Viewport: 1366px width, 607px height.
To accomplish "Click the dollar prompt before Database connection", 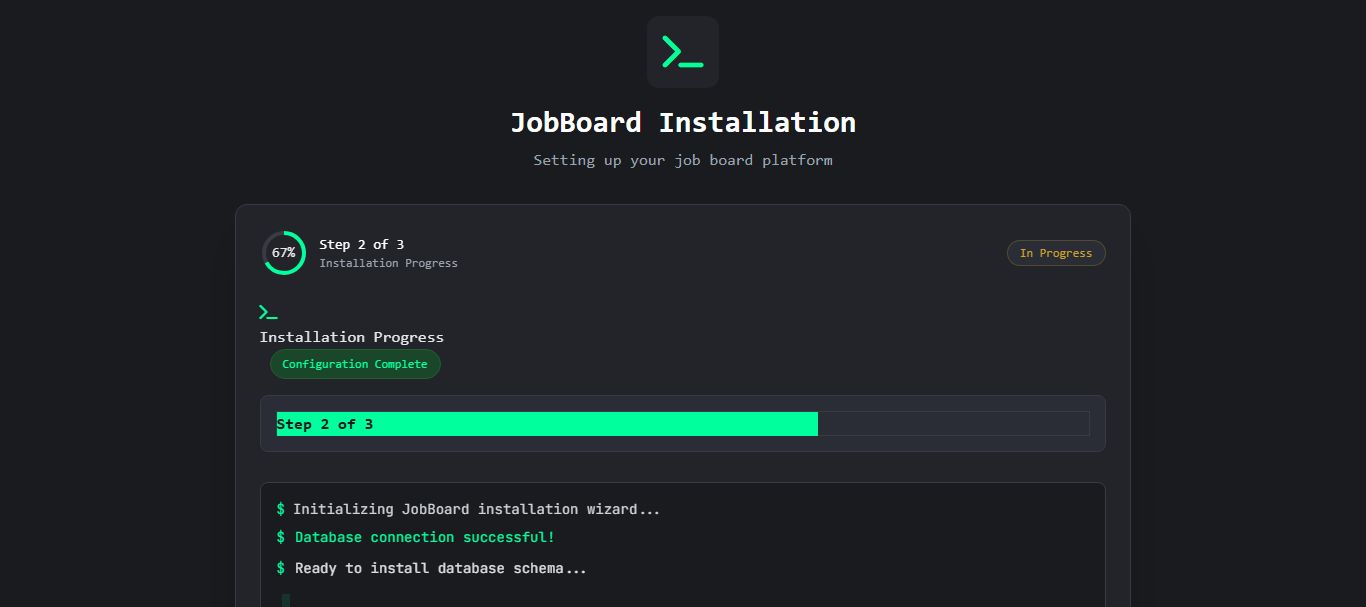I will (281, 538).
